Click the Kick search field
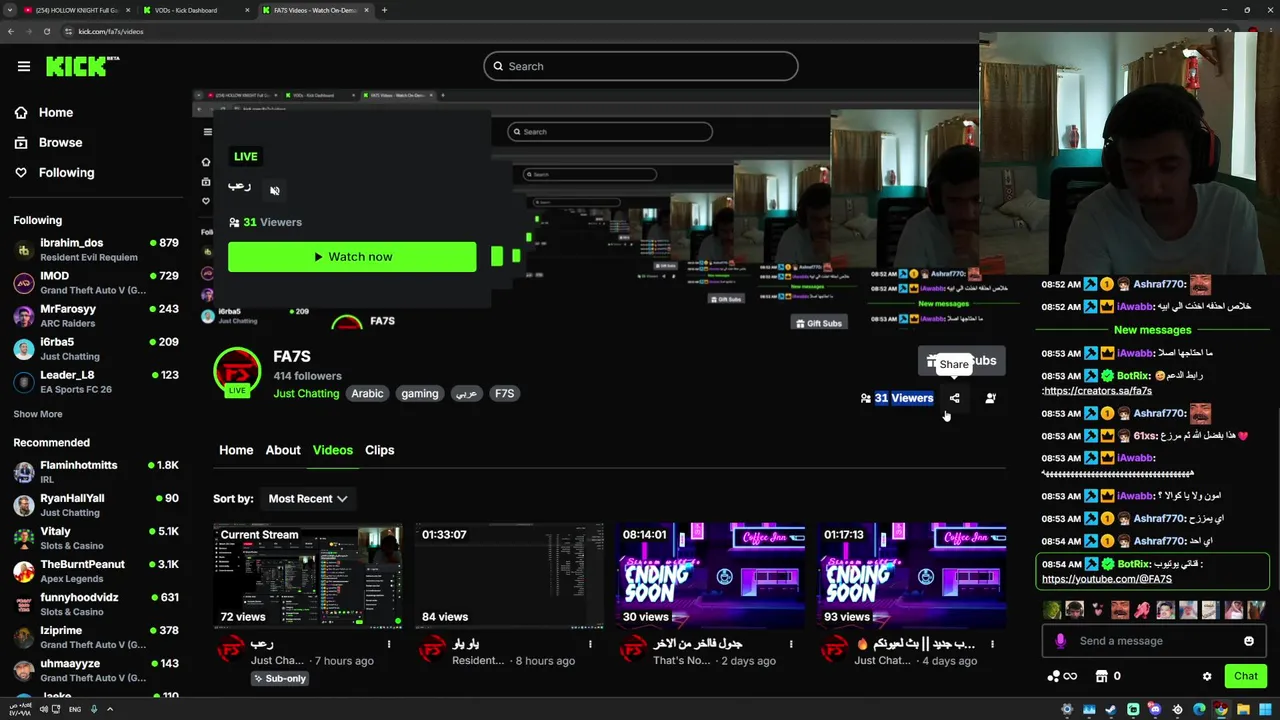This screenshot has height=720, width=1280. (641, 67)
